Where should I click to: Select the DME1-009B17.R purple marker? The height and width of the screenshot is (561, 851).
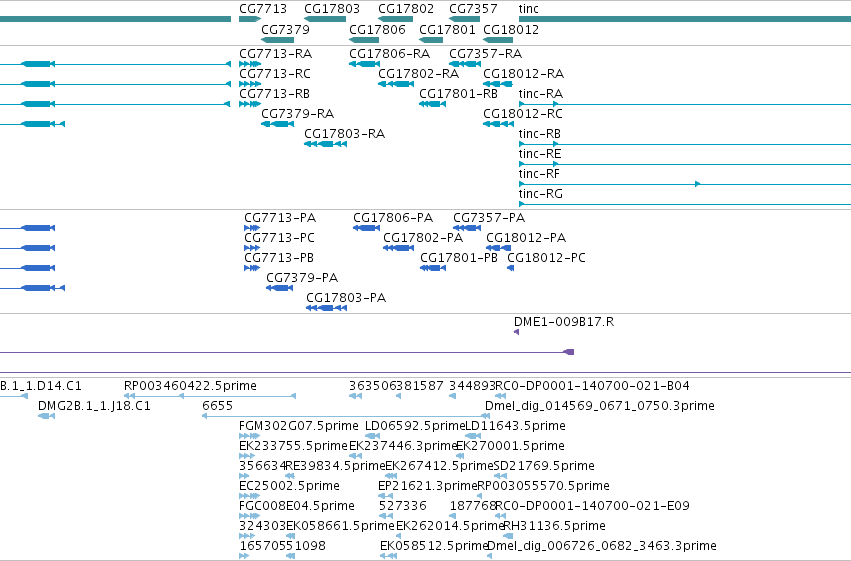click(x=517, y=332)
